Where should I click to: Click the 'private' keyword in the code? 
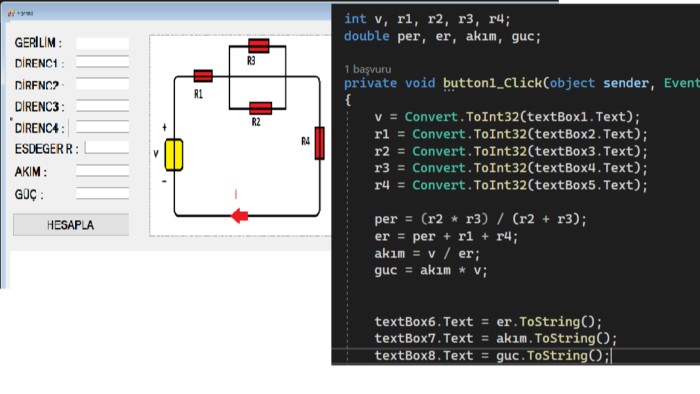pos(370,83)
